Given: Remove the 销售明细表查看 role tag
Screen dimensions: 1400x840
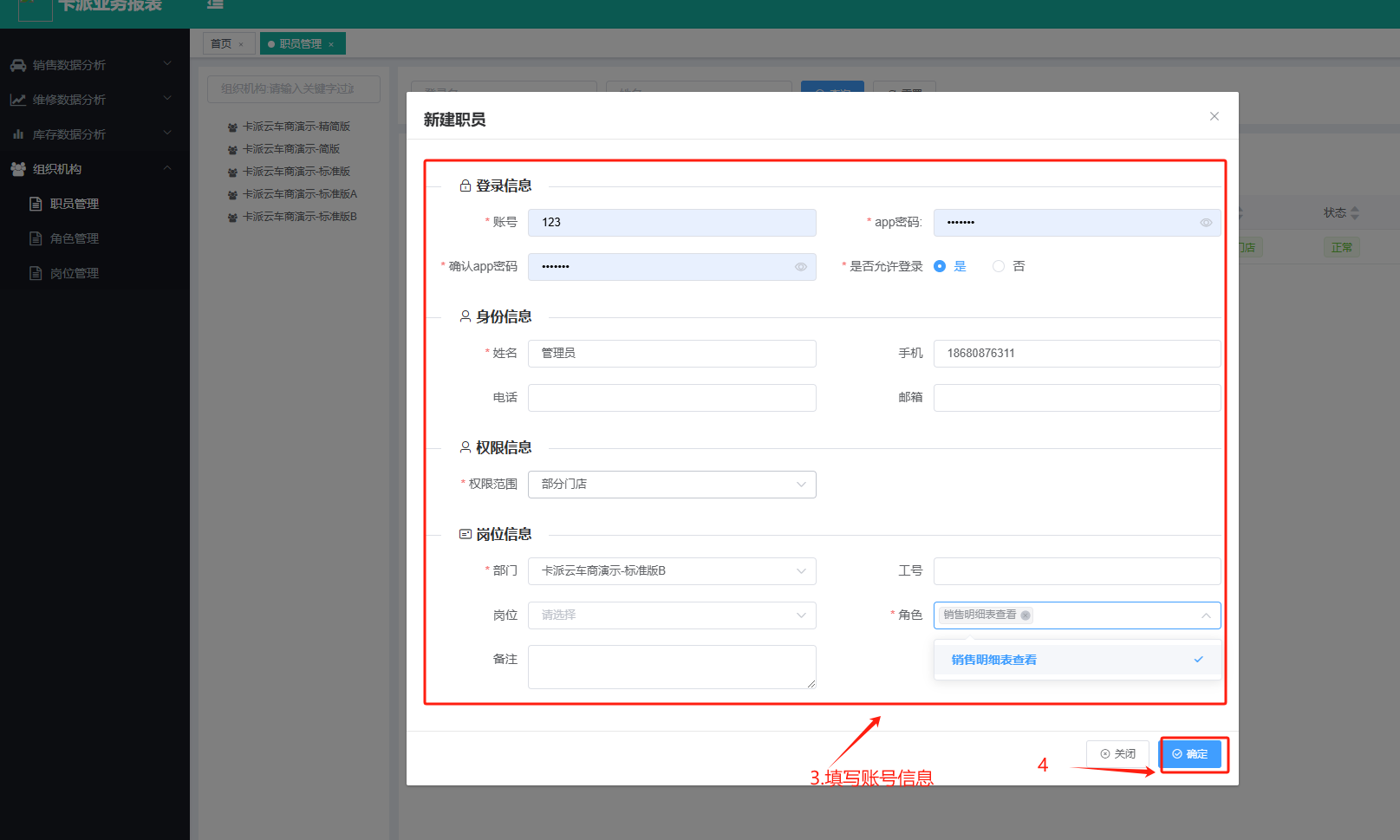Looking at the screenshot, I should (1026, 615).
